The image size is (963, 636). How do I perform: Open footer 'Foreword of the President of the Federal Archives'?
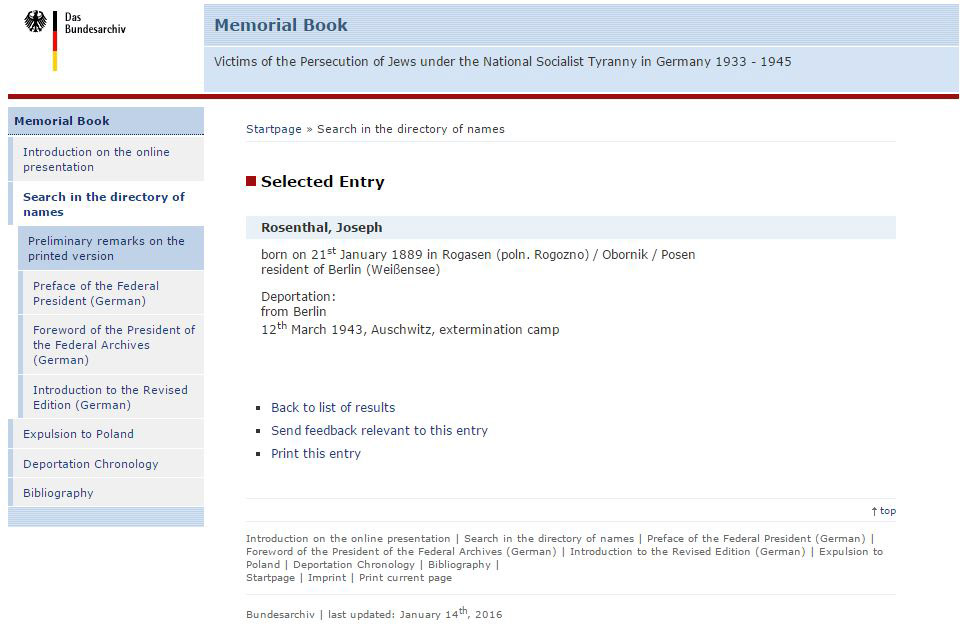[x=401, y=551]
